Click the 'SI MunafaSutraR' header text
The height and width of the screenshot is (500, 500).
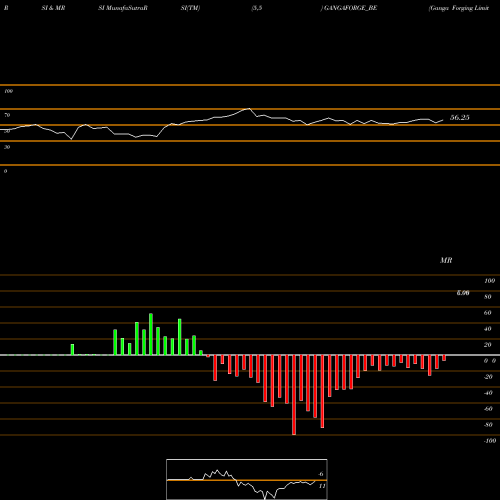123,8
